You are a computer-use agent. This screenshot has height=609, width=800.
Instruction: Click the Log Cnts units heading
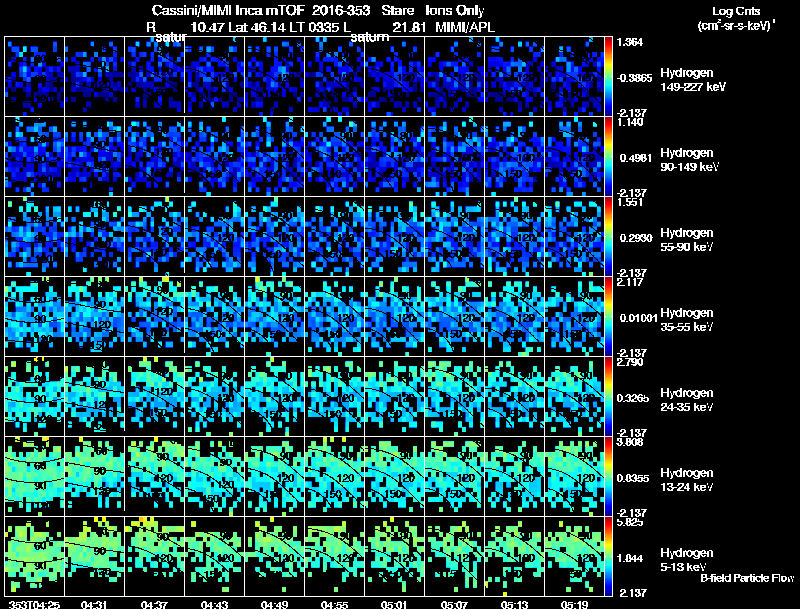click(x=736, y=18)
